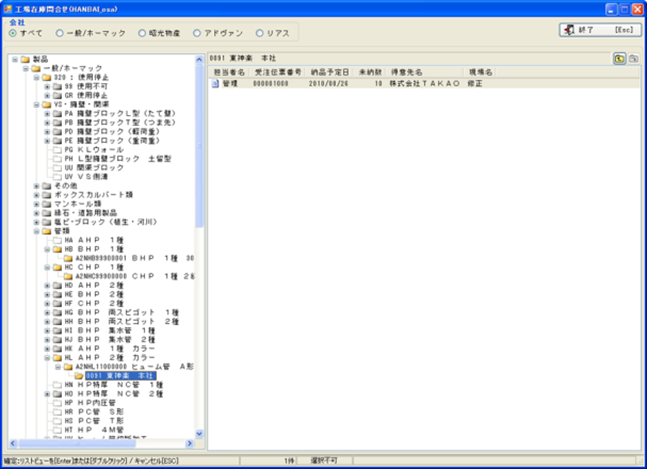
Task: Click the tree horizontal scroll-right arrow
Action: pos(190,444)
